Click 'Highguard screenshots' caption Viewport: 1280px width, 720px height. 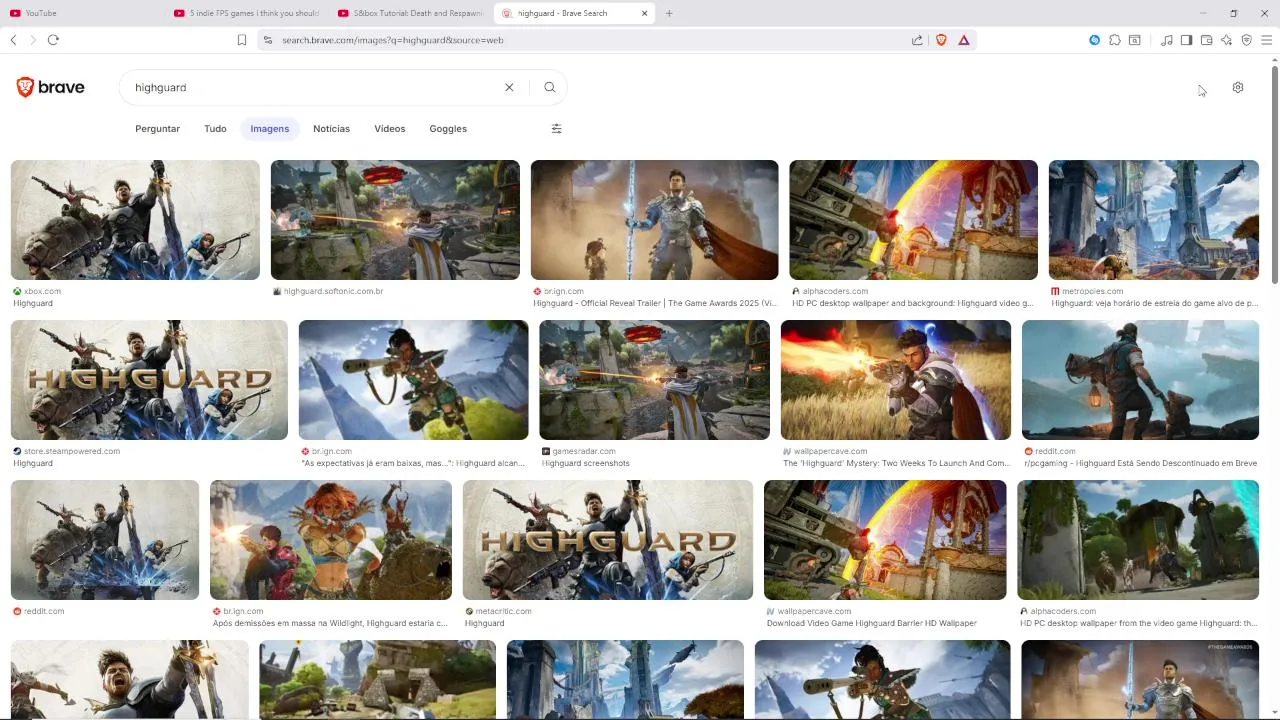pyautogui.click(x=586, y=463)
